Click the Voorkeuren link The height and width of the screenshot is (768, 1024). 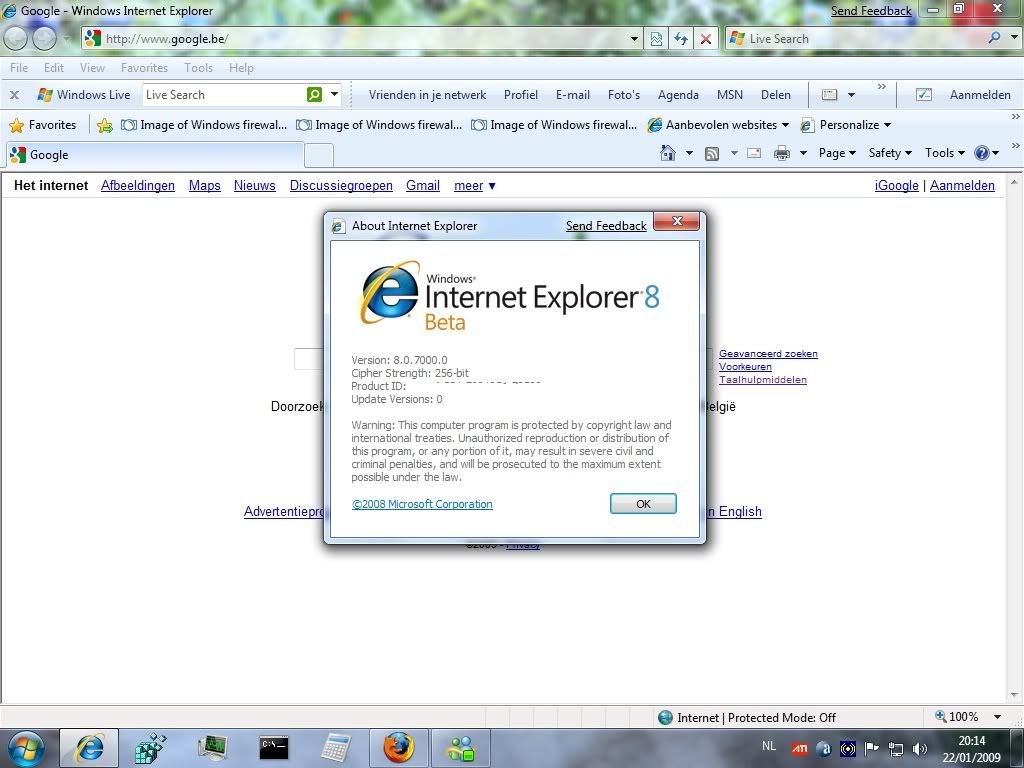coord(745,366)
